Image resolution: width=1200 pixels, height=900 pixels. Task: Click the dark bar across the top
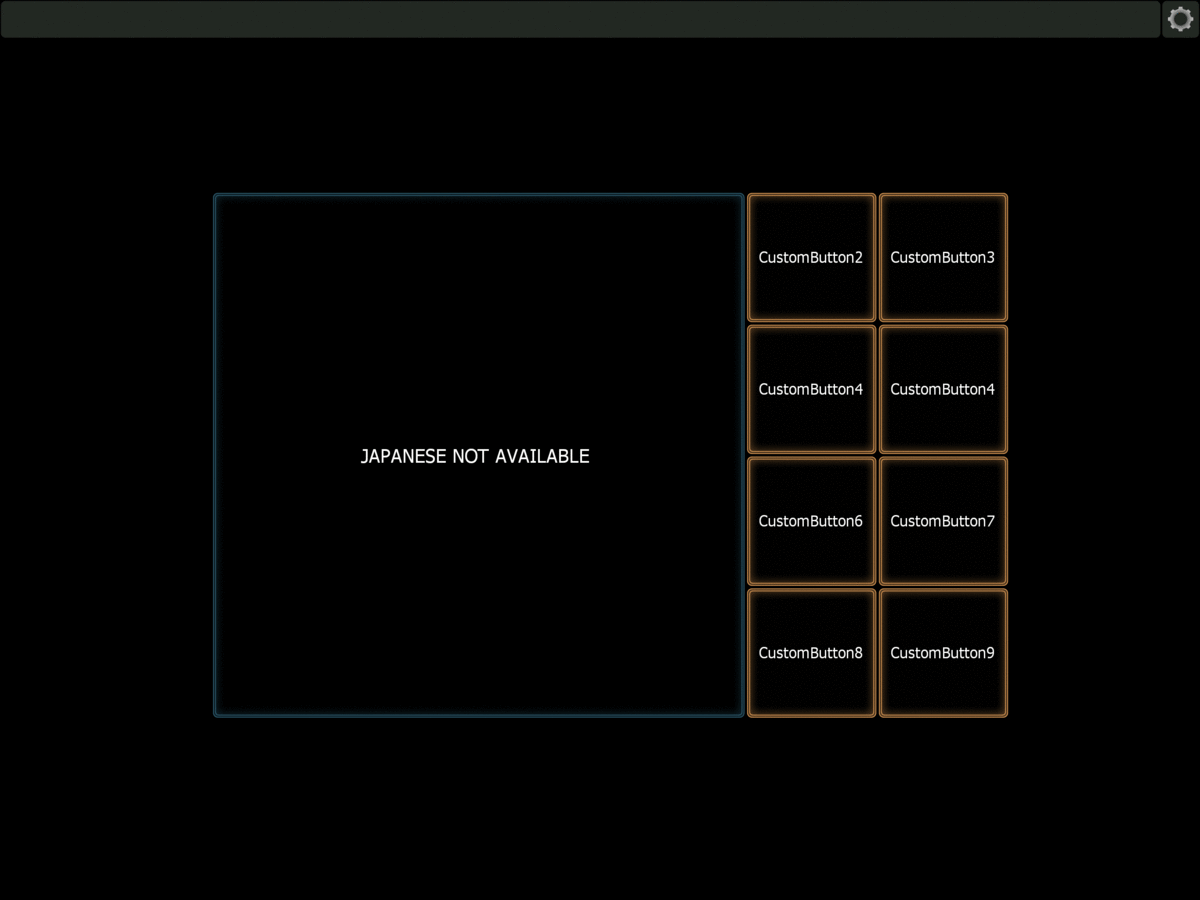click(580, 19)
